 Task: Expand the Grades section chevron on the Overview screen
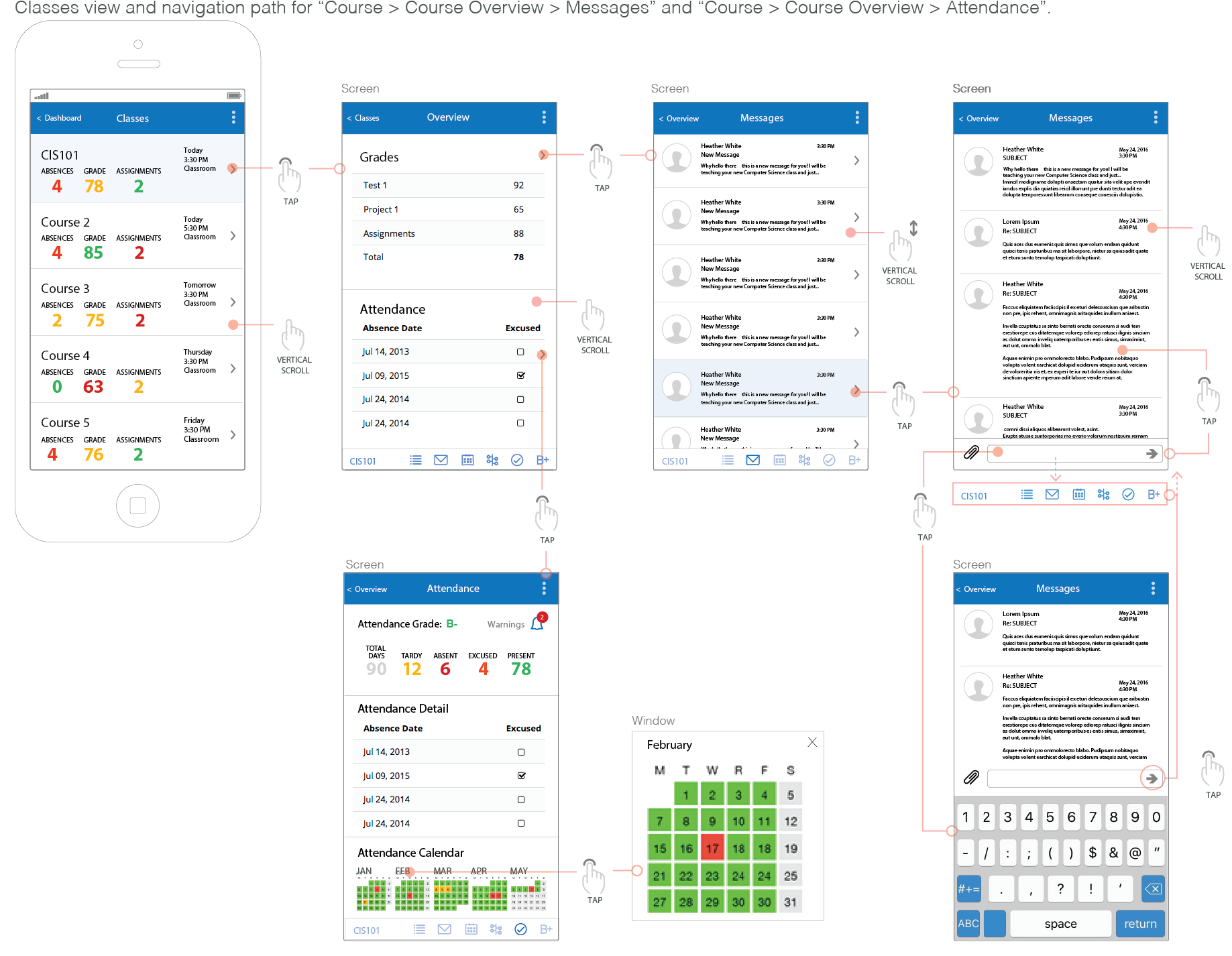543,155
